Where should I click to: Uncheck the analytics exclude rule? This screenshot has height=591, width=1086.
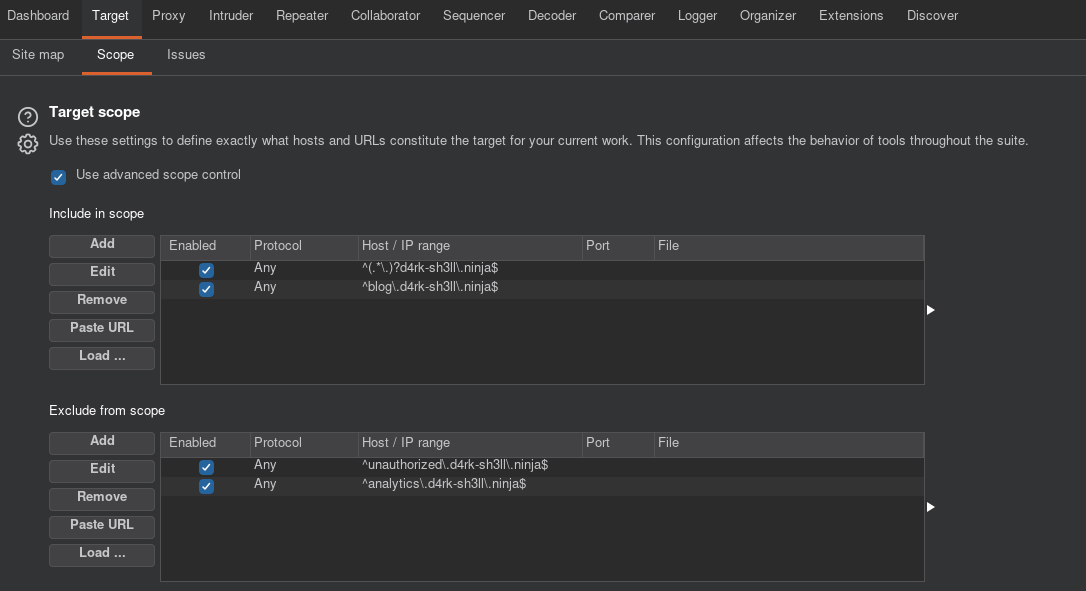(206, 486)
